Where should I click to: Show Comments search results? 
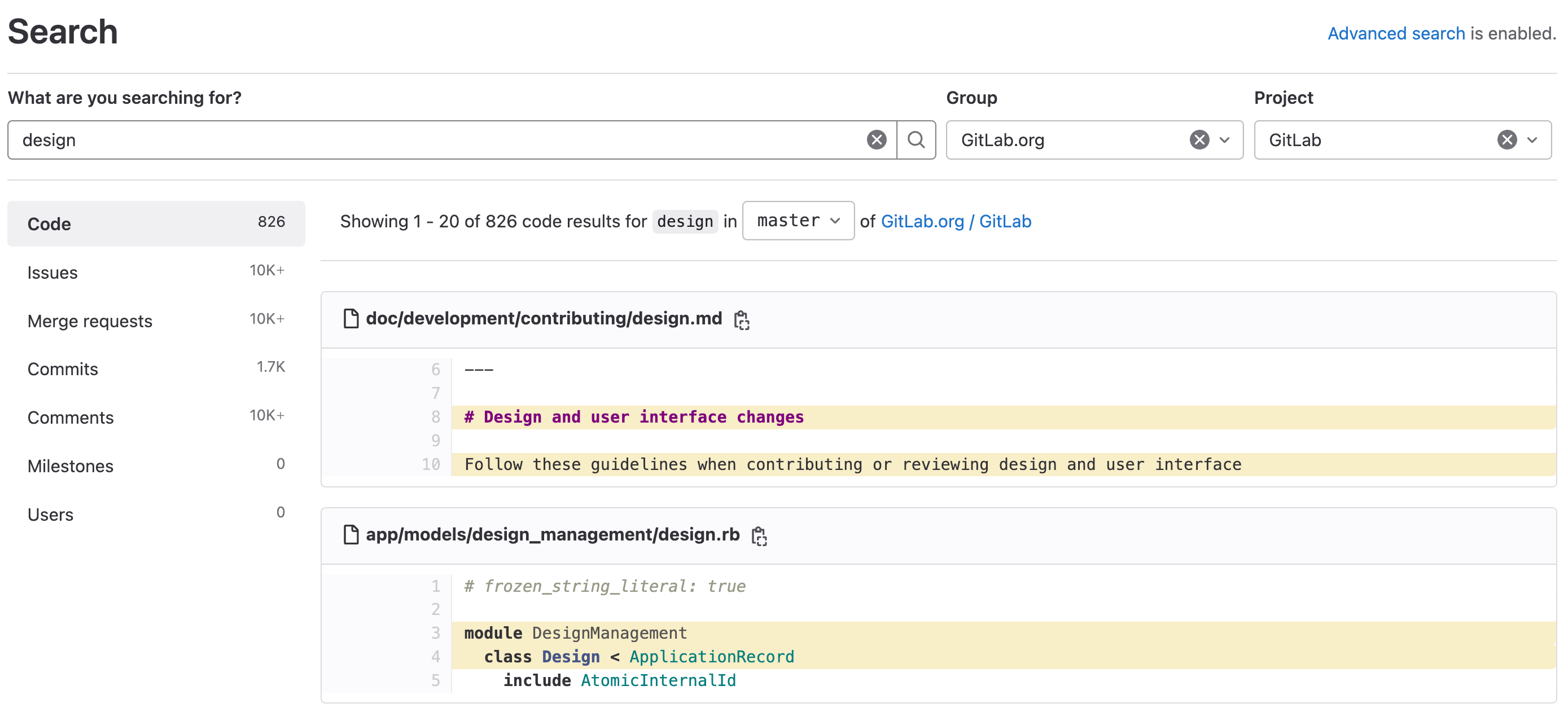point(70,417)
